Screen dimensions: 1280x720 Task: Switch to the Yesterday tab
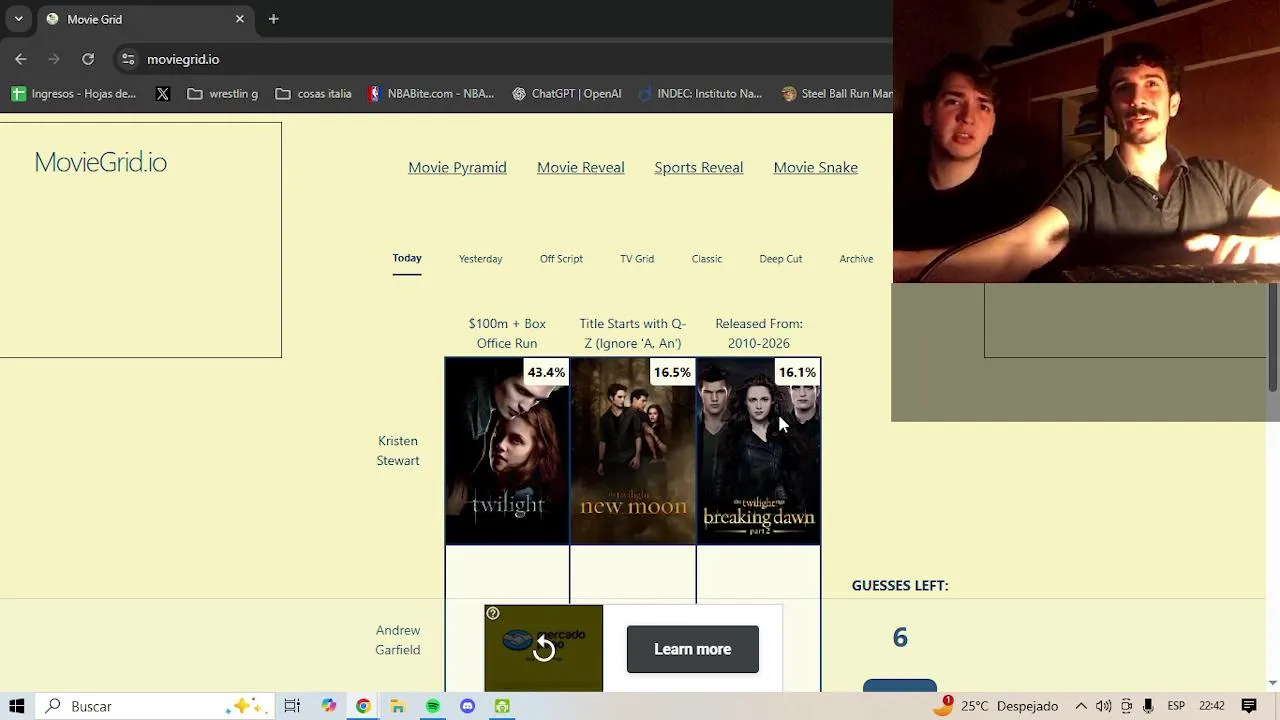pos(480,259)
